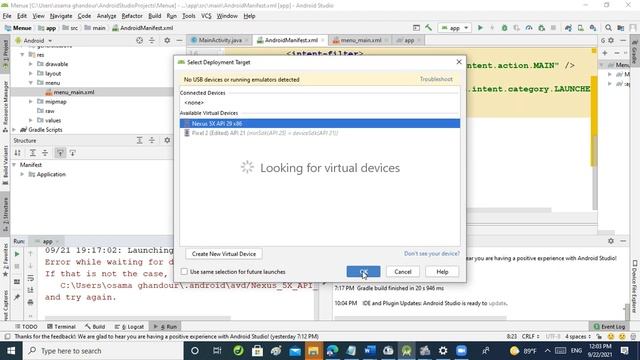Select Nexus 5X API 29 x86 device
The height and width of the screenshot is (360, 640).
pyautogui.click(x=320, y=123)
